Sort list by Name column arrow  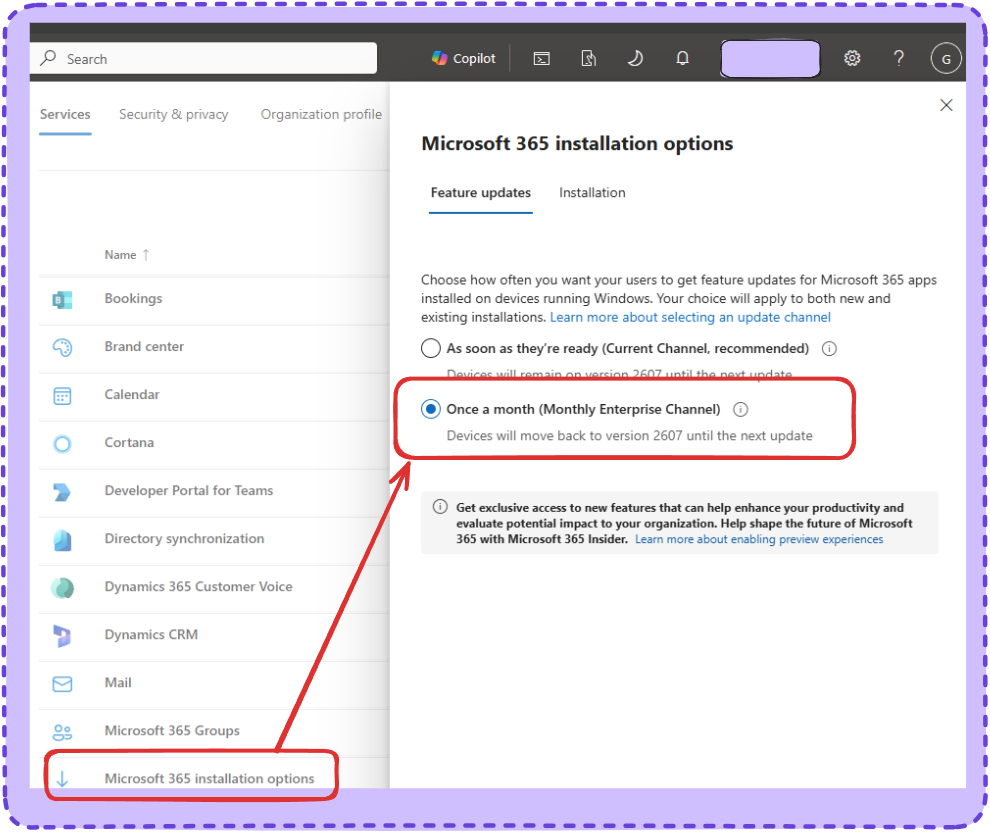point(146,255)
